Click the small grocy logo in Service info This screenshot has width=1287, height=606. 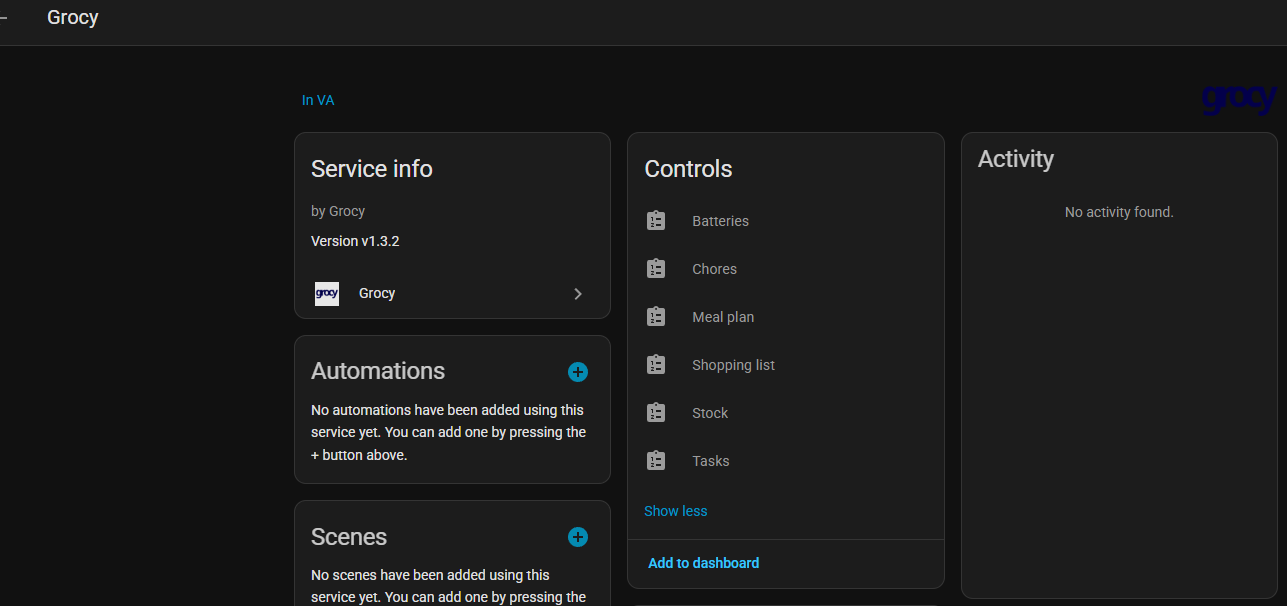(x=327, y=293)
